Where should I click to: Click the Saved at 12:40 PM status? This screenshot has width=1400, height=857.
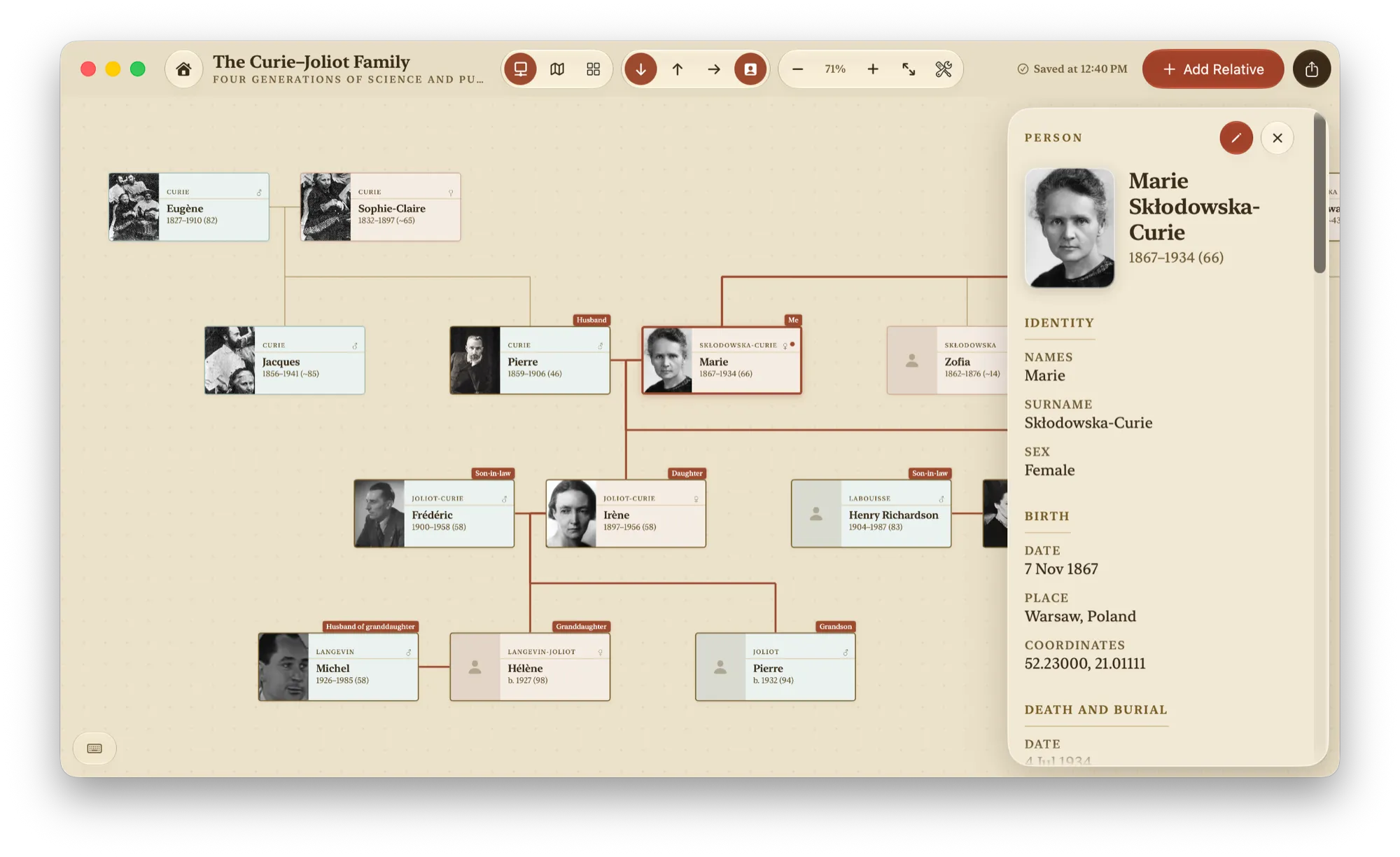[x=1072, y=69]
